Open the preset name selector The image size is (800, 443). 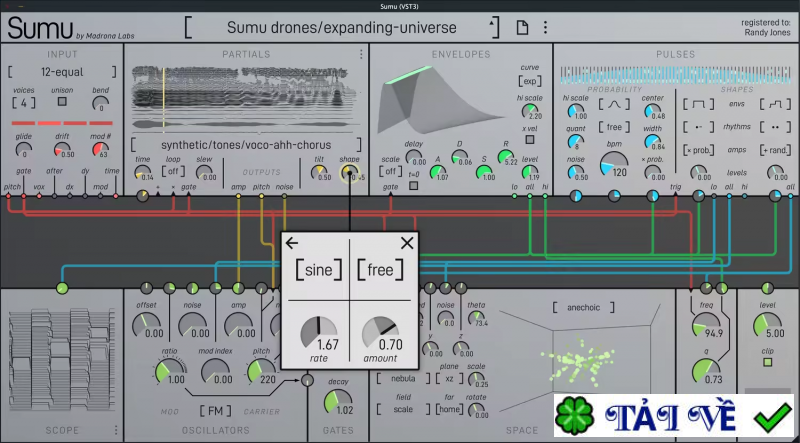point(342,28)
